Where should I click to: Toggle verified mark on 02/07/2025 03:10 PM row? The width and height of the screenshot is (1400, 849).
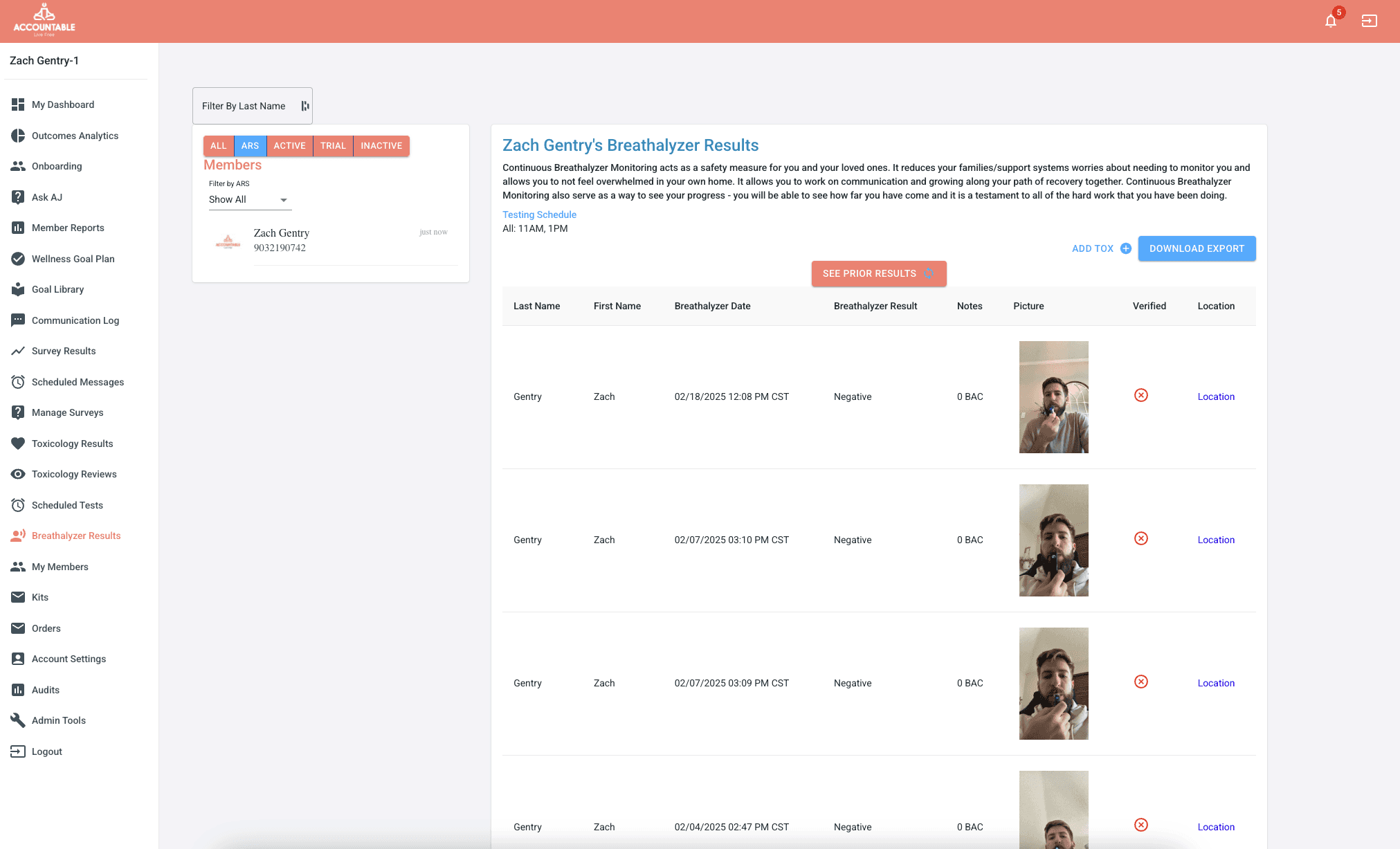tap(1141, 538)
